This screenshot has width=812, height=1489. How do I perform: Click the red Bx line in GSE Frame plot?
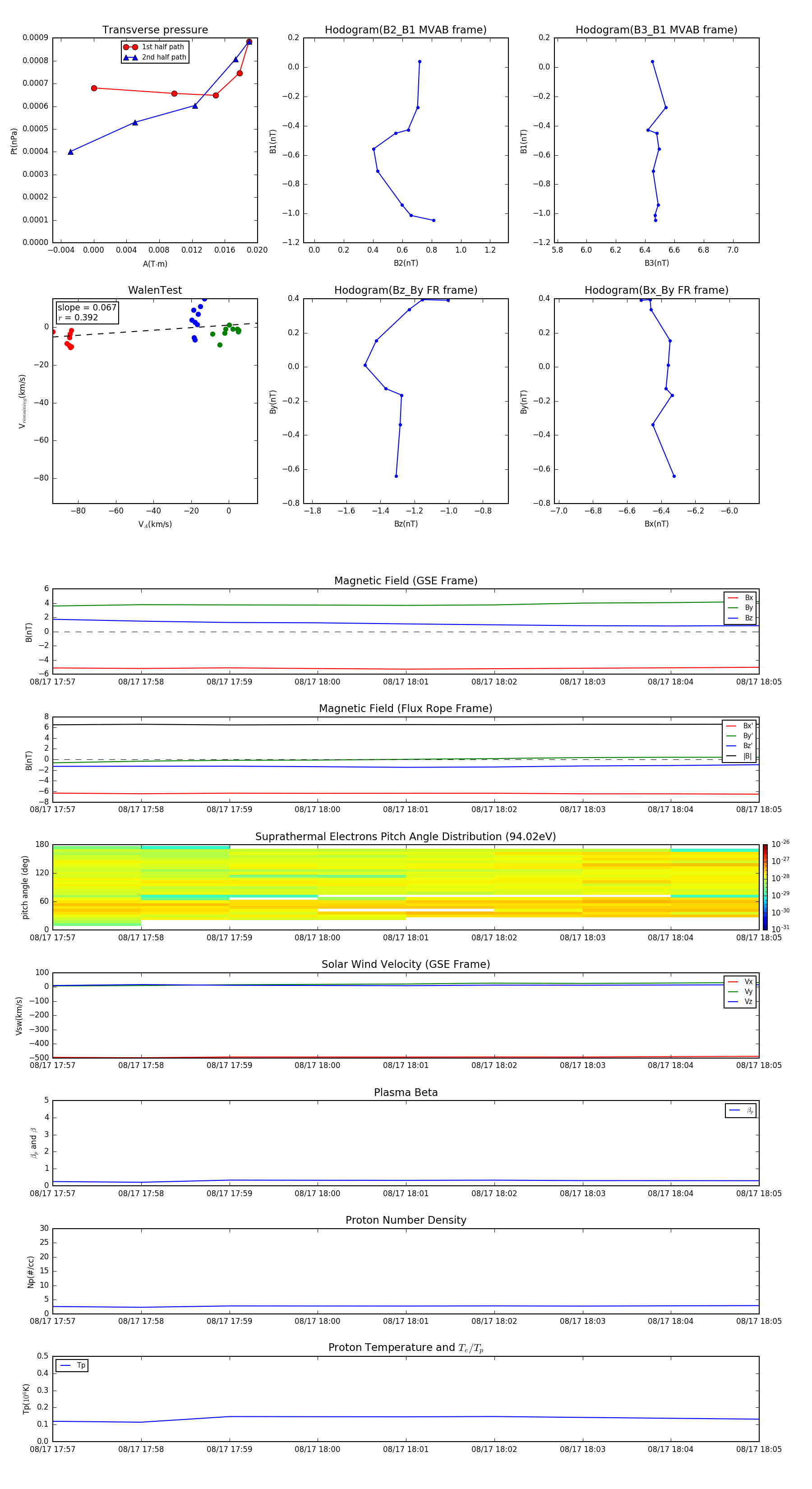[406, 669]
